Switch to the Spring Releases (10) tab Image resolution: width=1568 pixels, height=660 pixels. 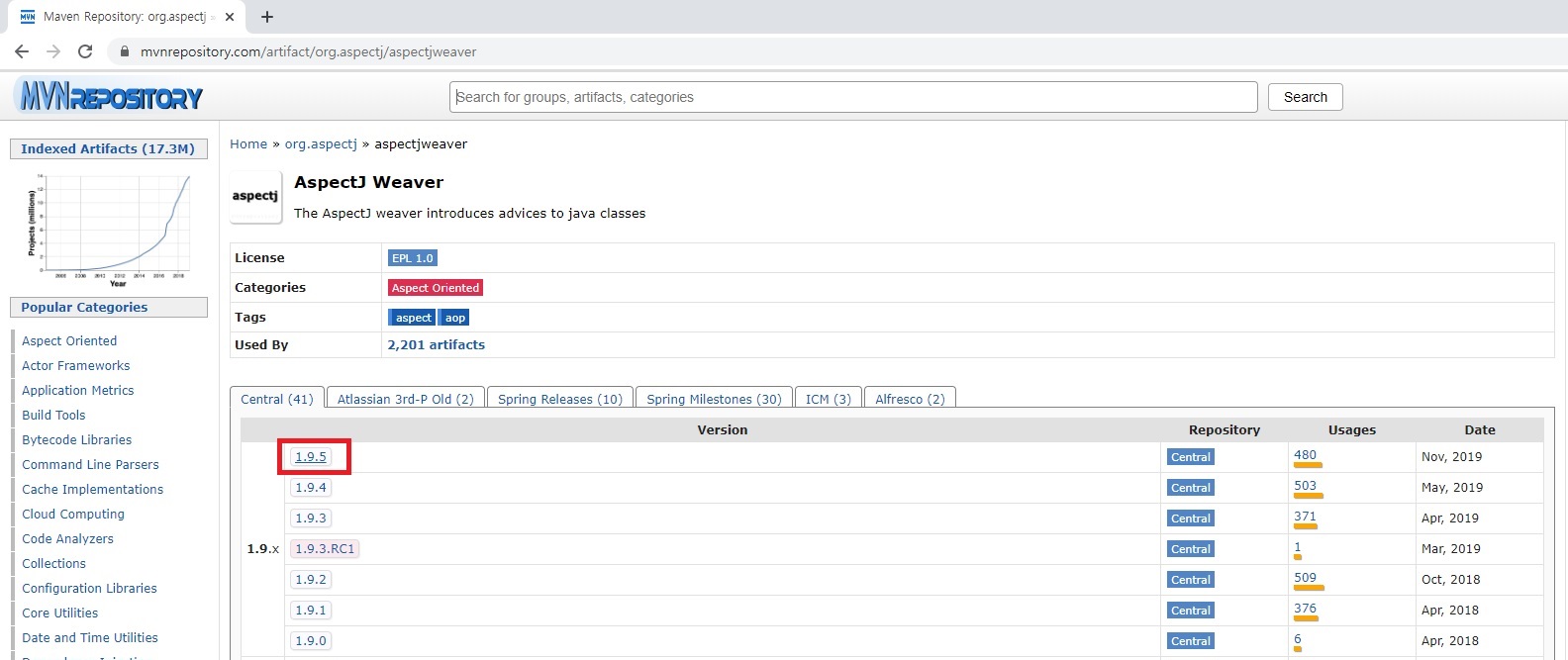click(559, 399)
